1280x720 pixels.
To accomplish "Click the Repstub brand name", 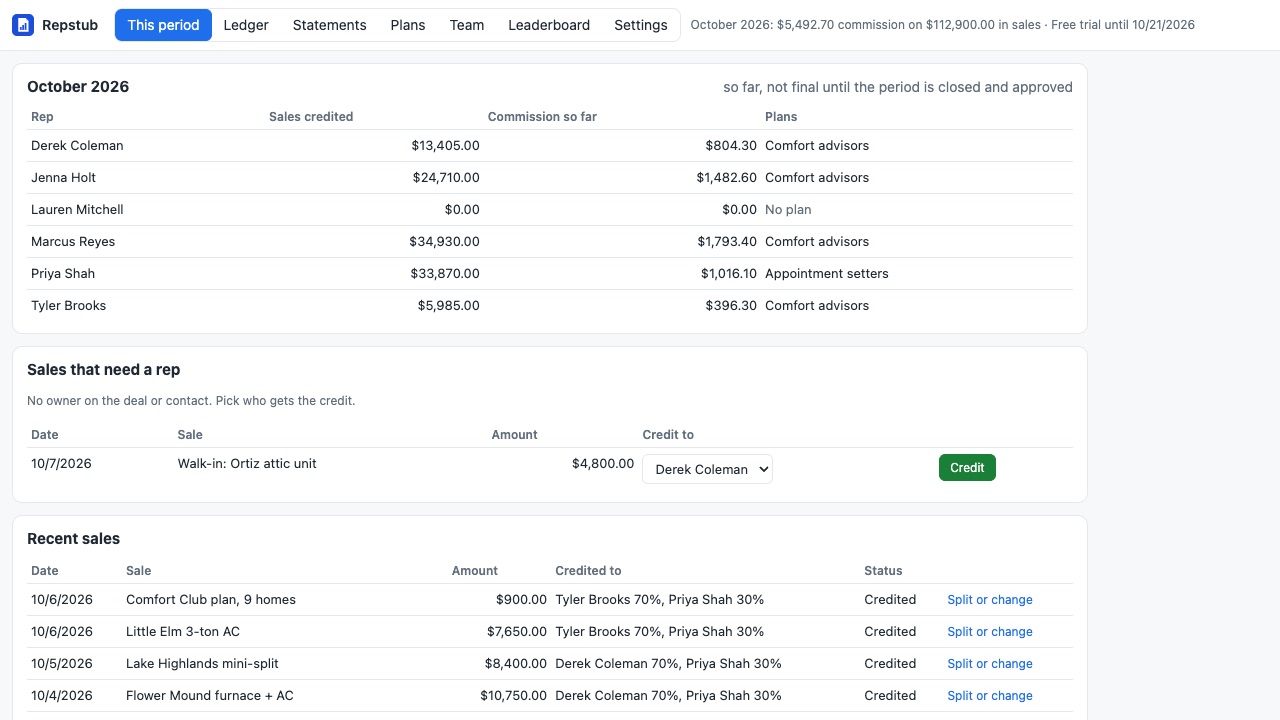I will click(70, 25).
